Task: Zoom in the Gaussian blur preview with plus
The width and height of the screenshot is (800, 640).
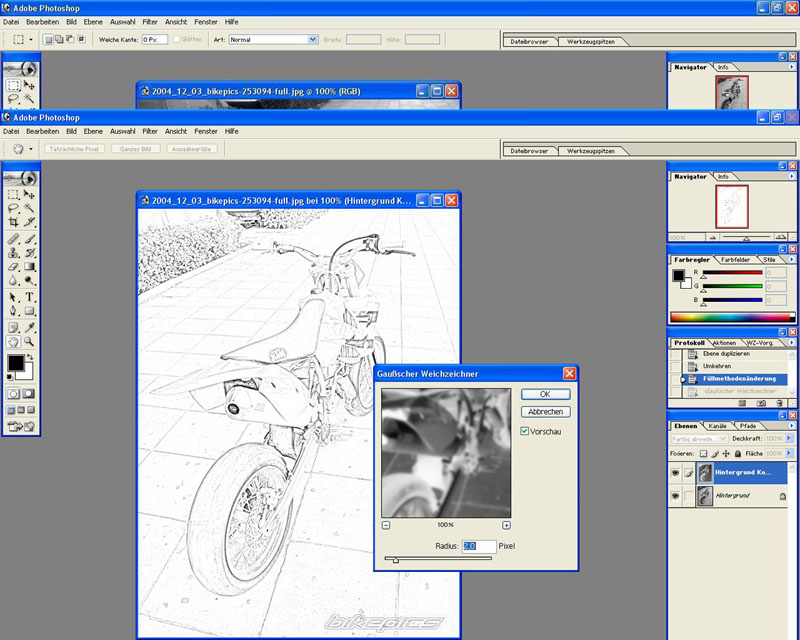Action: pyautogui.click(x=506, y=525)
